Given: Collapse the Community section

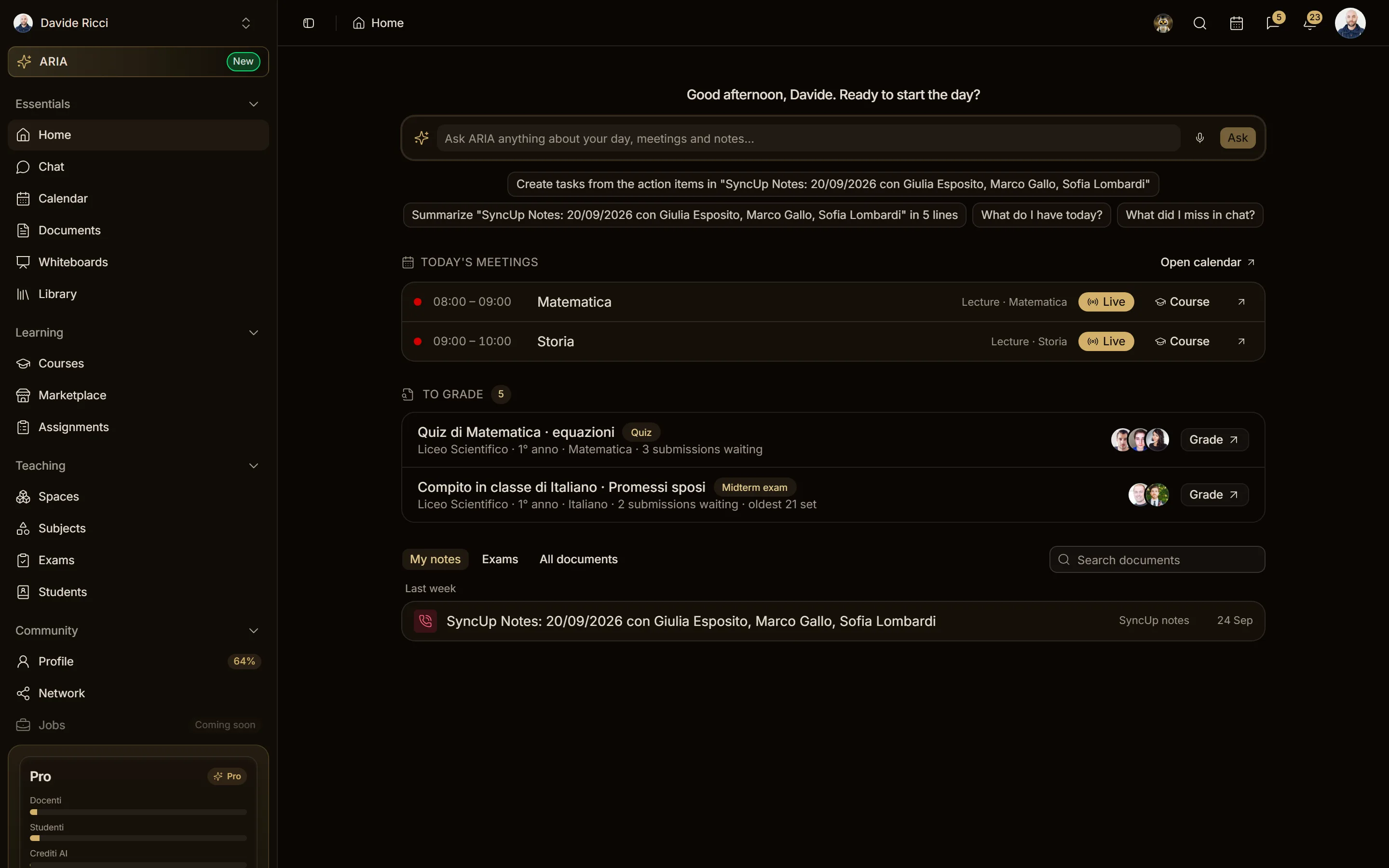Looking at the screenshot, I should 253,630.
